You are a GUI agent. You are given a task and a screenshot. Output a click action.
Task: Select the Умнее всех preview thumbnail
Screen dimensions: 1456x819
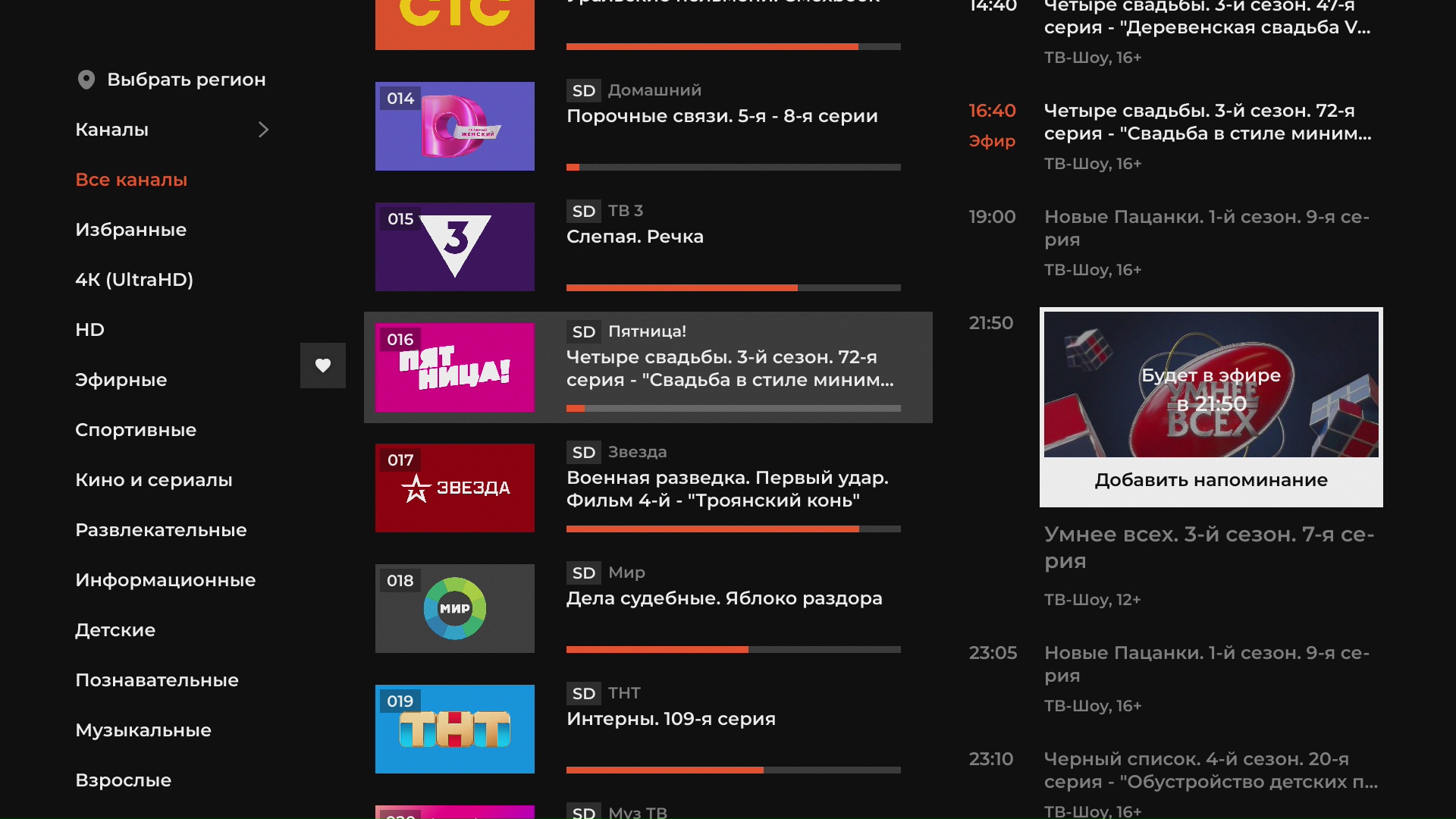pos(1211,384)
